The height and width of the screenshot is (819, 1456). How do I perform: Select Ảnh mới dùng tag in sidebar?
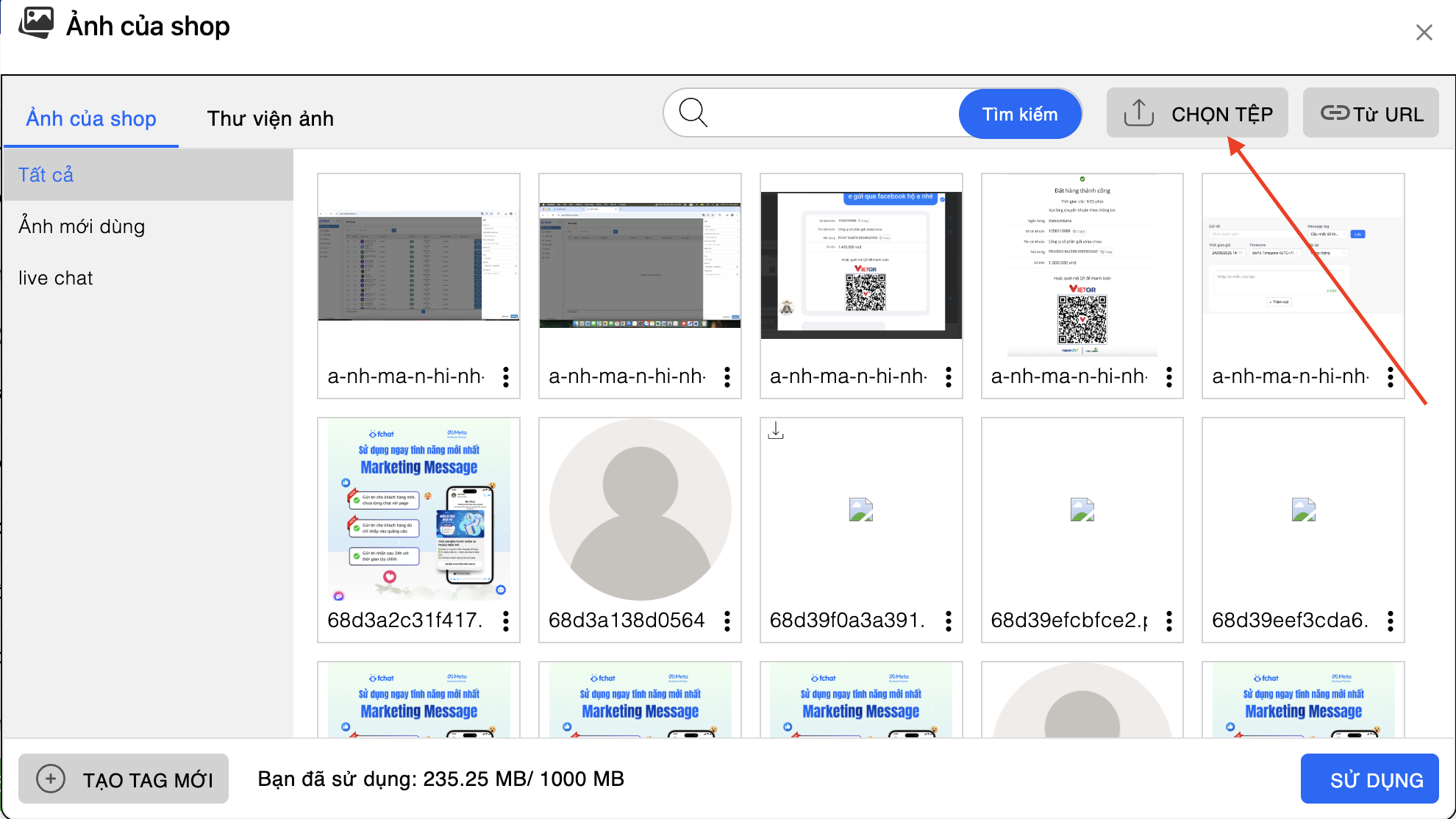click(x=82, y=226)
